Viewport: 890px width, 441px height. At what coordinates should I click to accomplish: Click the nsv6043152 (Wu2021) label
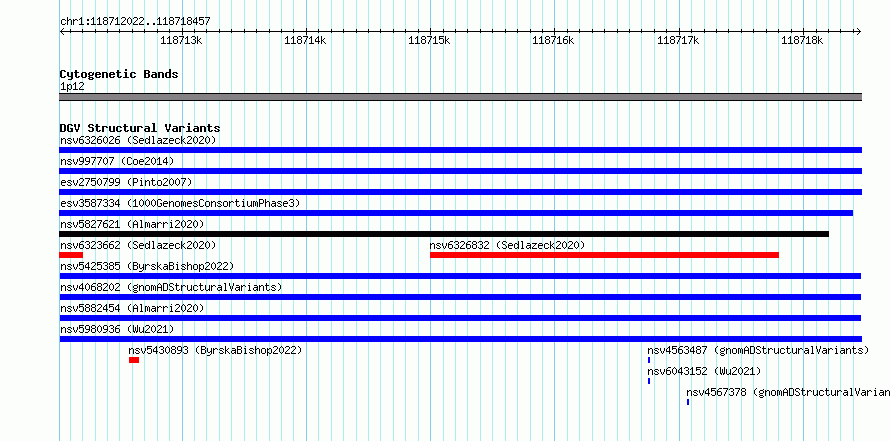pos(704,371)
